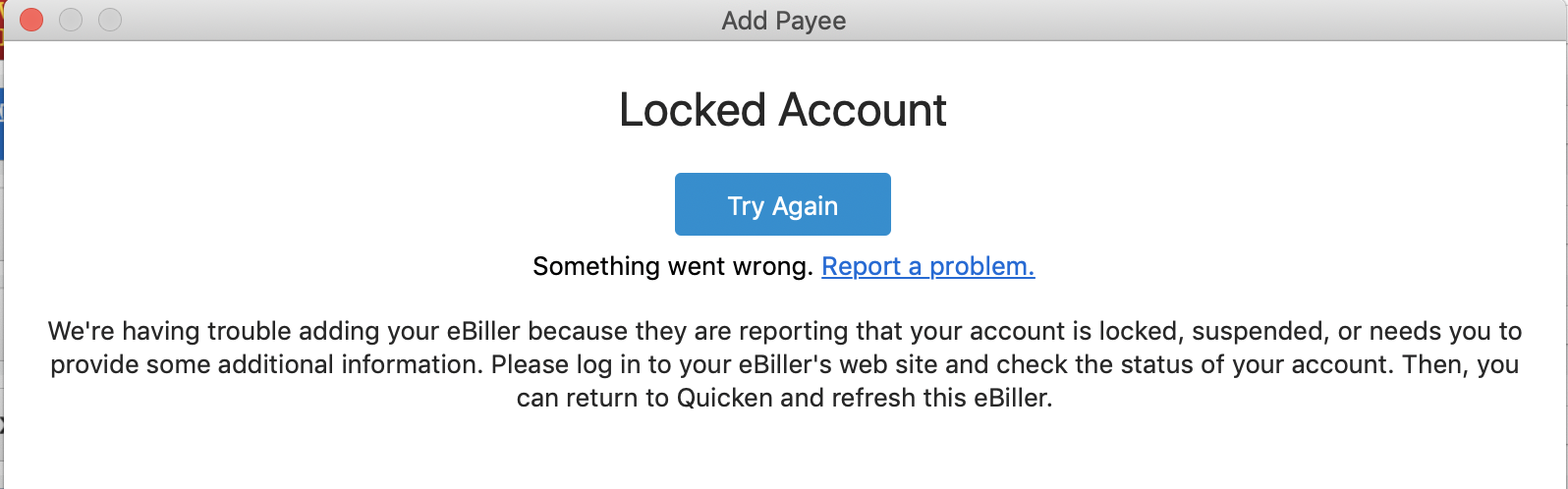The image size is (1568, 489).
Task: Click the grayed-out minimize window button
Action: click(x=71, y=20)
